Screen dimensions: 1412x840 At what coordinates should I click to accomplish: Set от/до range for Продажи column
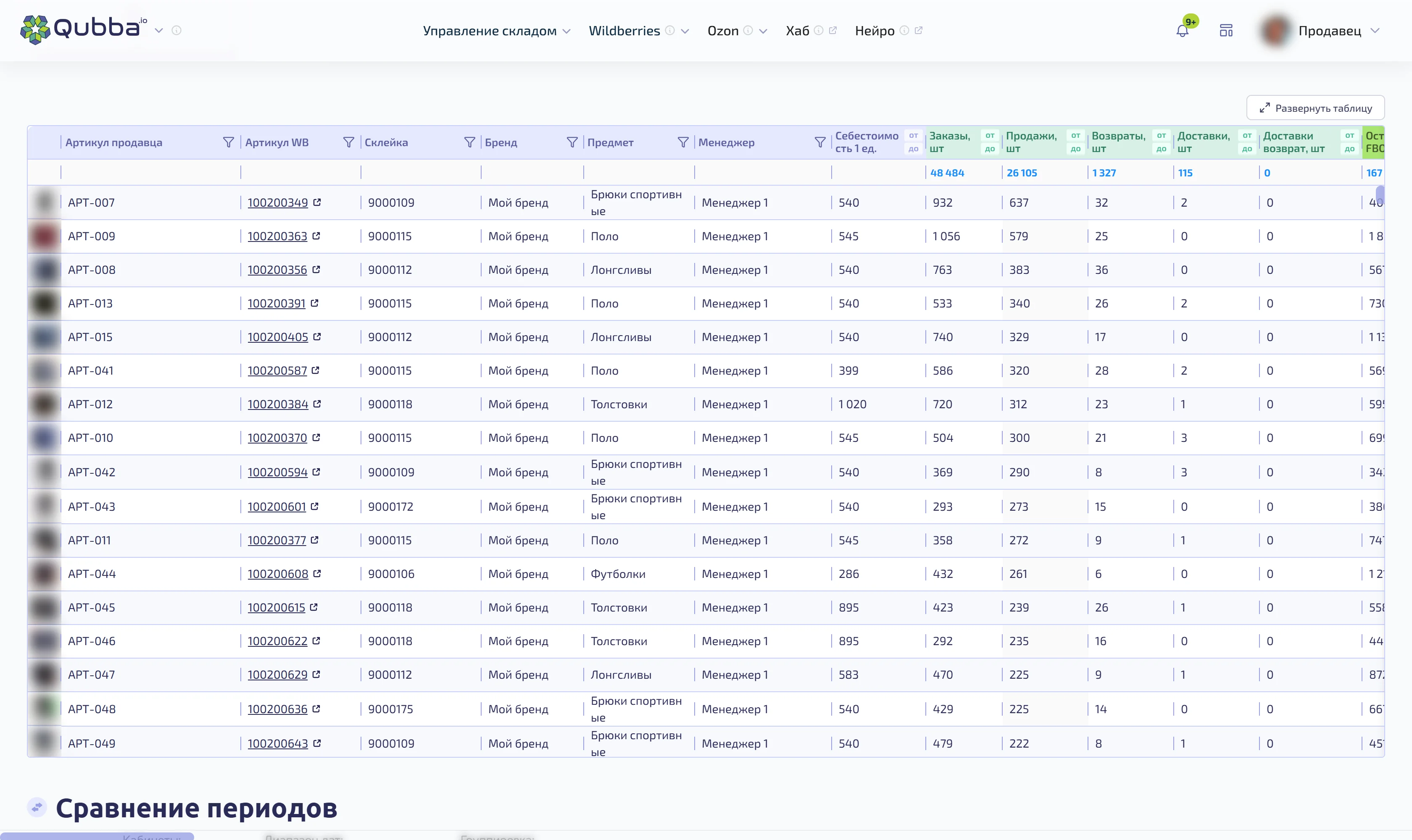point(1075,142)
